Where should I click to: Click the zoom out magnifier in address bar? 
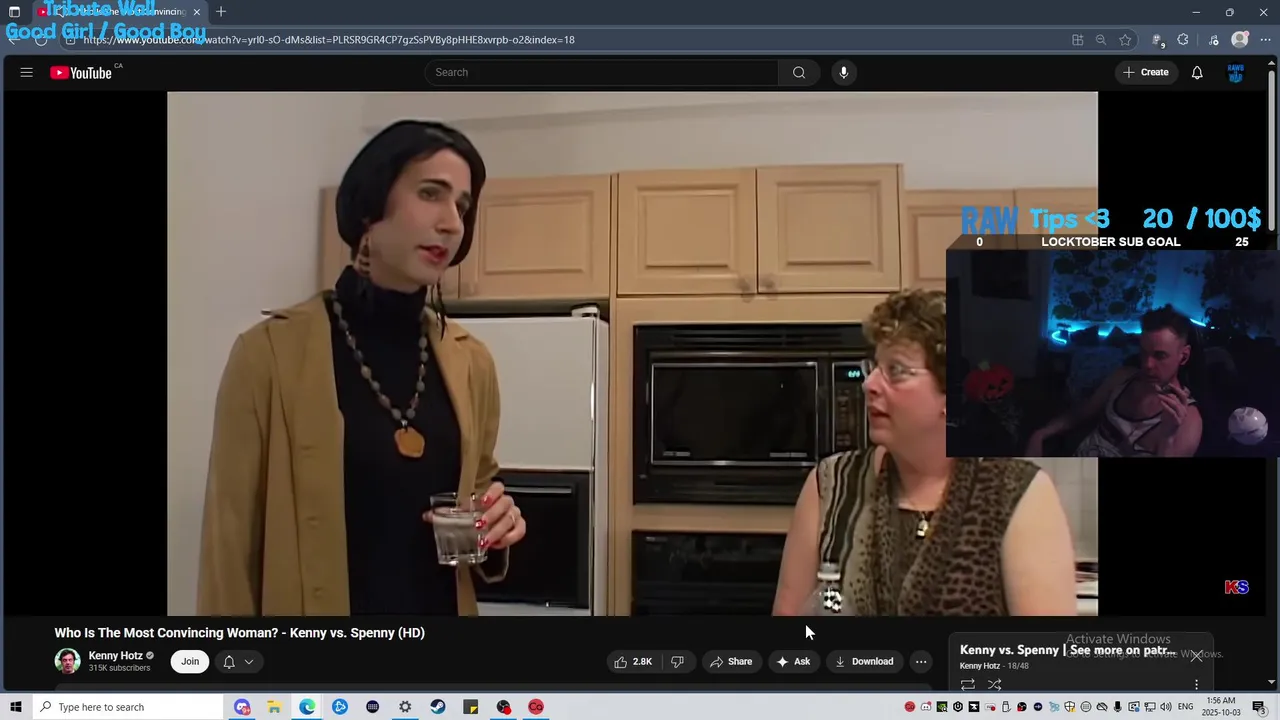point(1101,40)
